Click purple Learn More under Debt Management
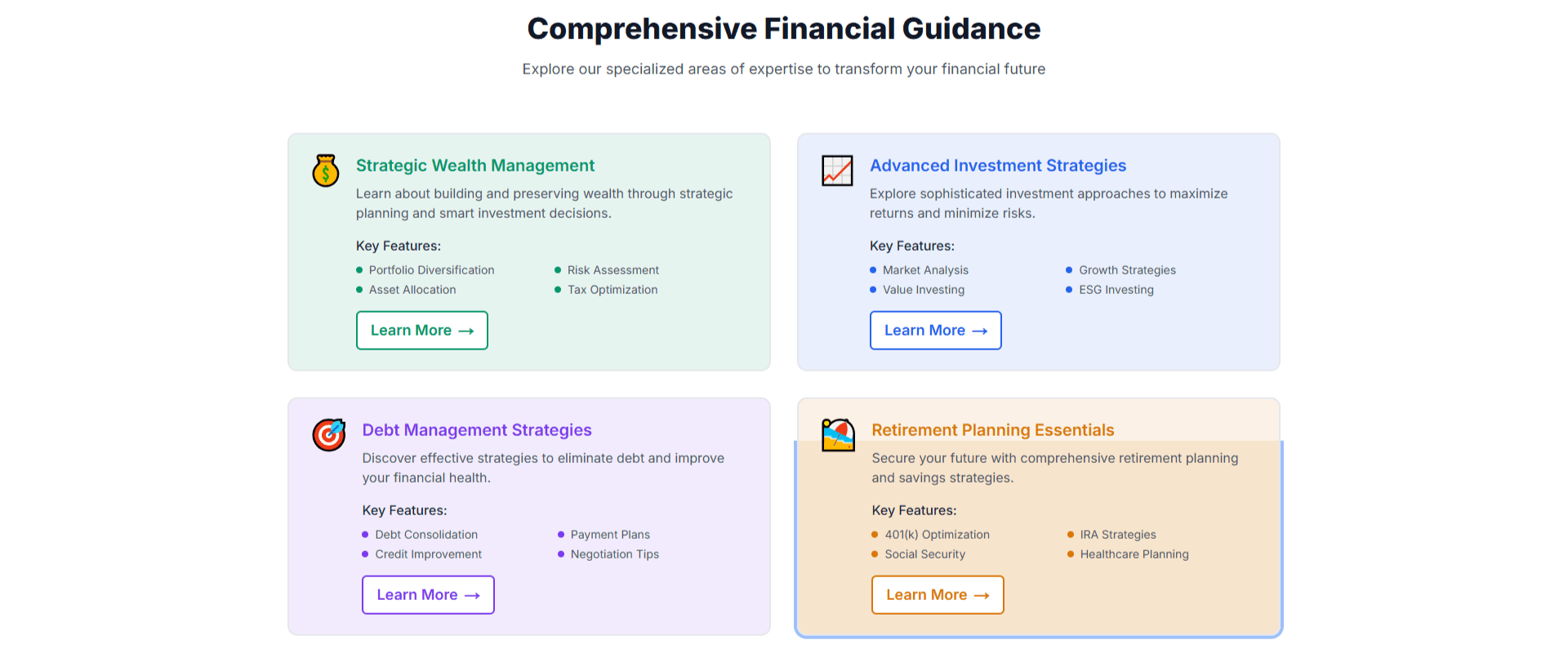This screenshot has height=649, width=1568. coord(428,595)
